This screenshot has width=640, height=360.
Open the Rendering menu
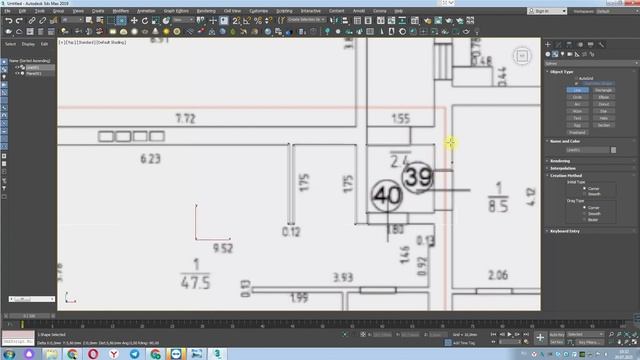click(x=206, y=11)
